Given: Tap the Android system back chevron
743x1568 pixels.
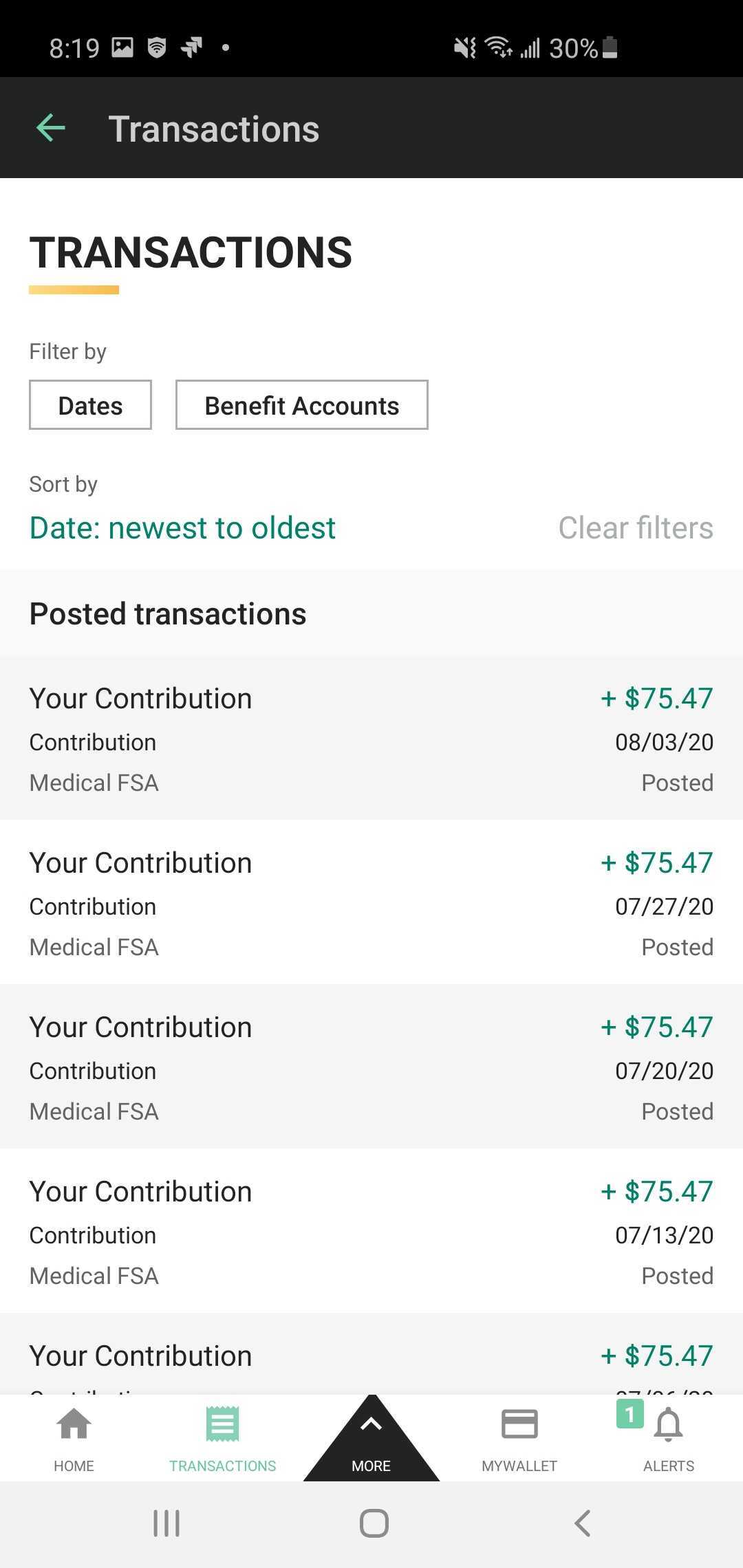Looking at the screenshot, I should click(x=582, y=1523).
